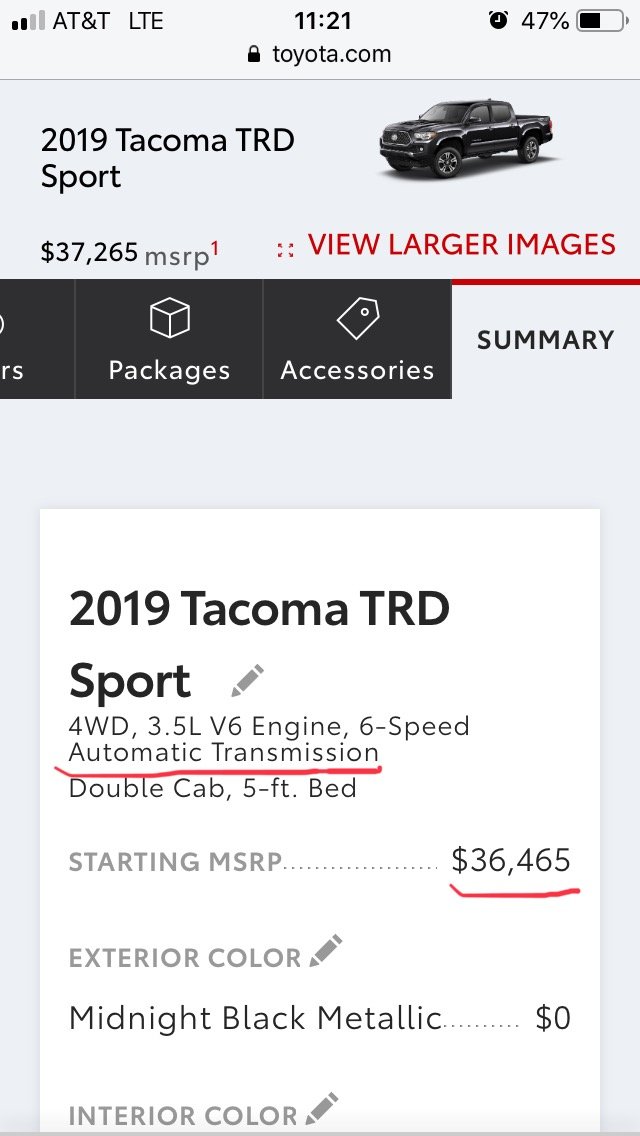Viewport: 640px width, 1136px height.
Task: Tap the toyota.com address bar
Action: tap(320, 54)
